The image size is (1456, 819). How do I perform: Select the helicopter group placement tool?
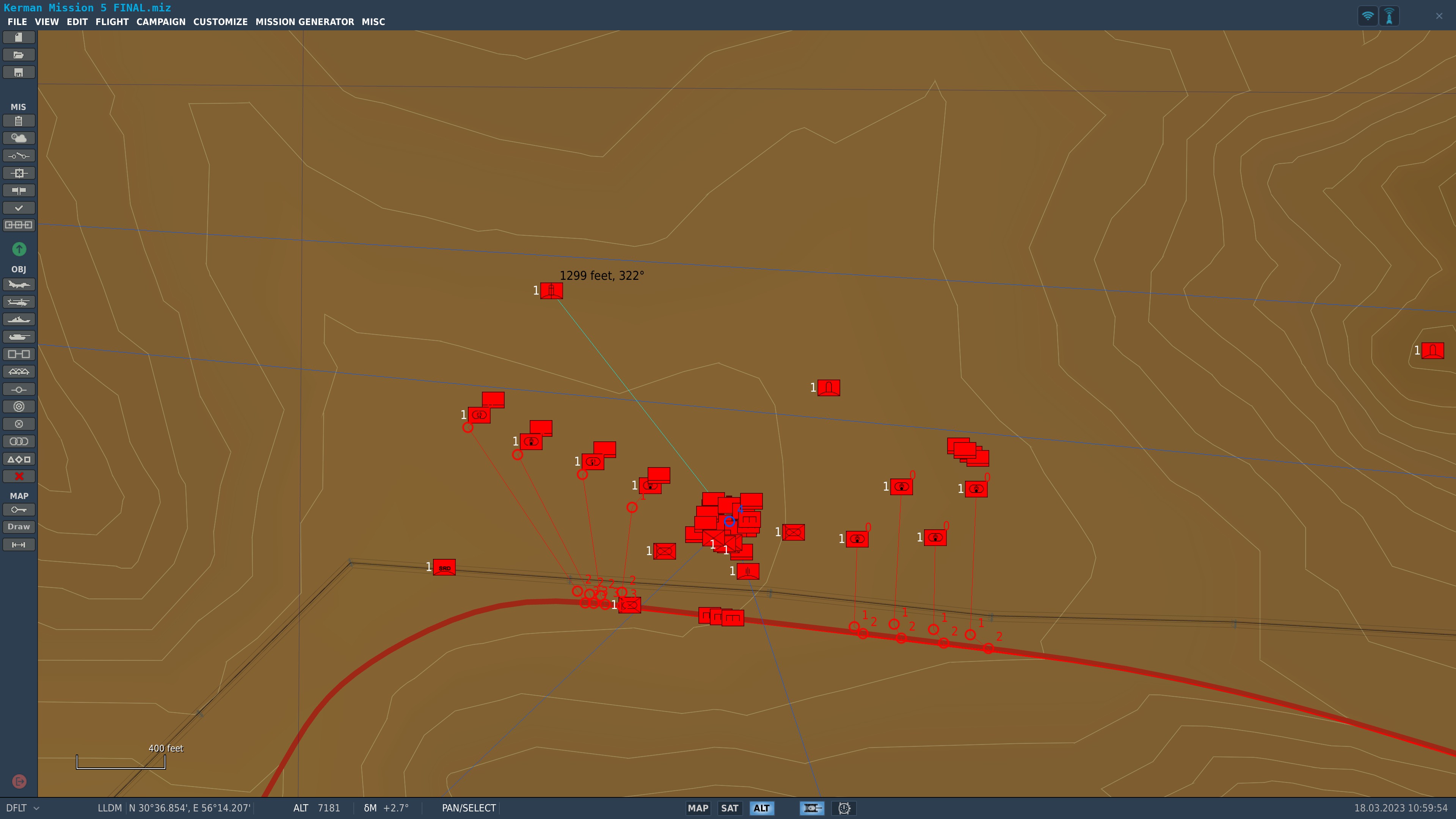point(19,302)
